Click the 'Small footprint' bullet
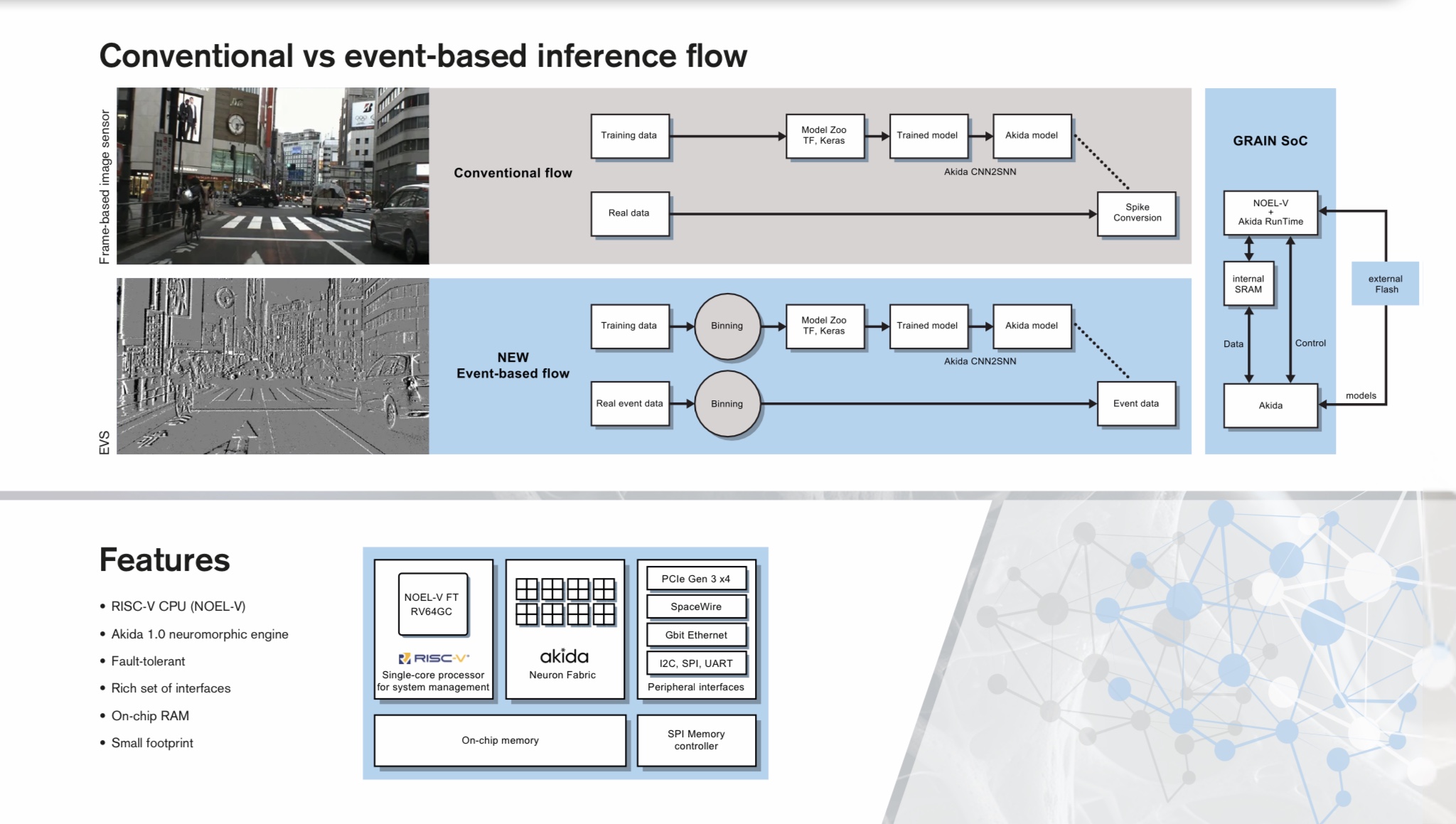 point(152,743)
